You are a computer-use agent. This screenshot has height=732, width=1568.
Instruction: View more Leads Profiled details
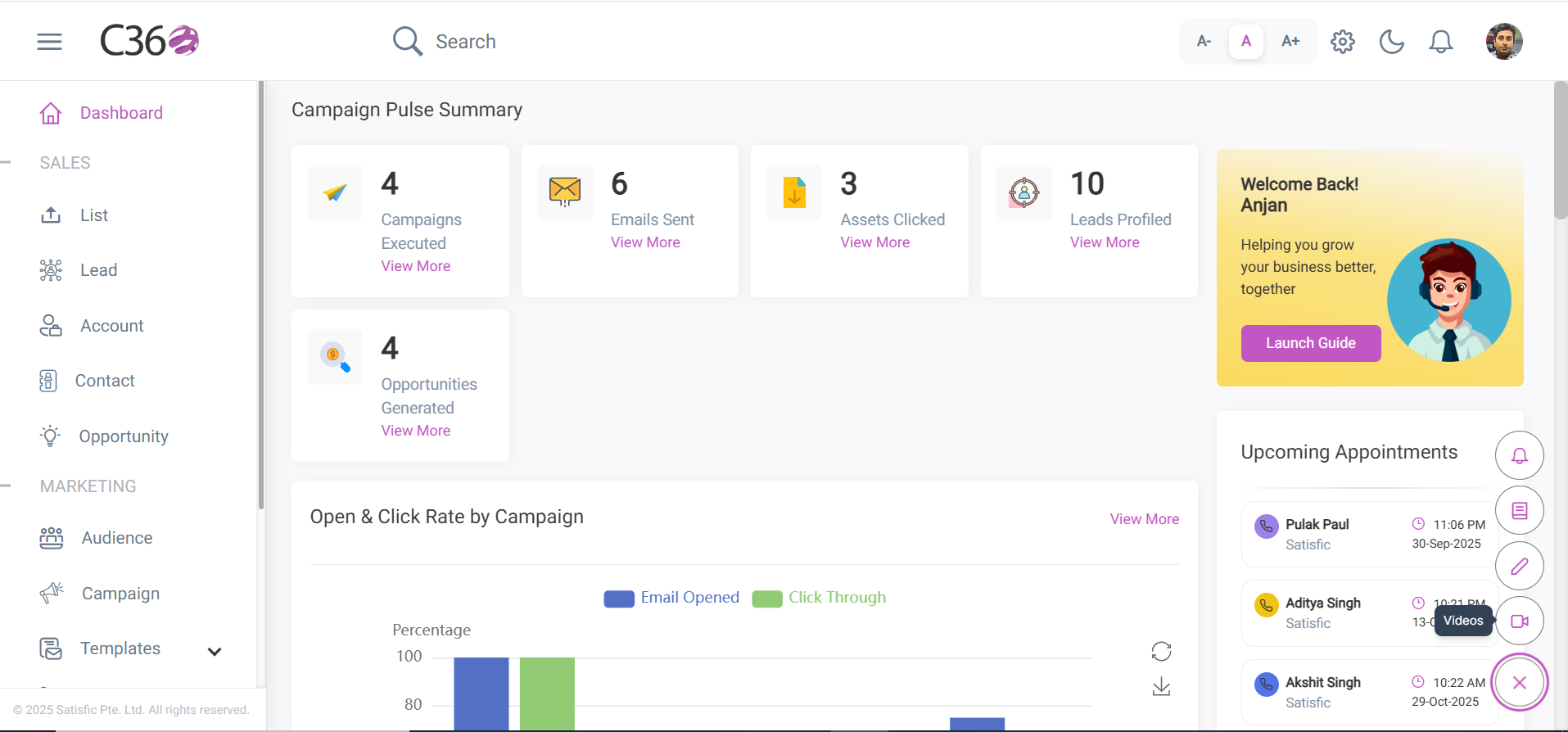[x=1105, y=242]
